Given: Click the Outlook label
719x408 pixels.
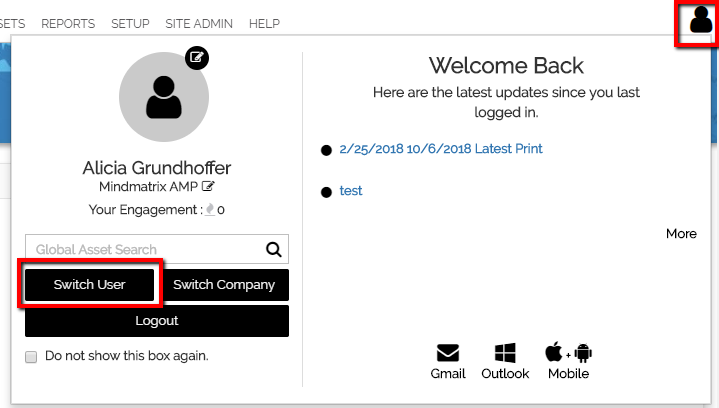Looking at the screenshot, I should click(x=505, y=374).
